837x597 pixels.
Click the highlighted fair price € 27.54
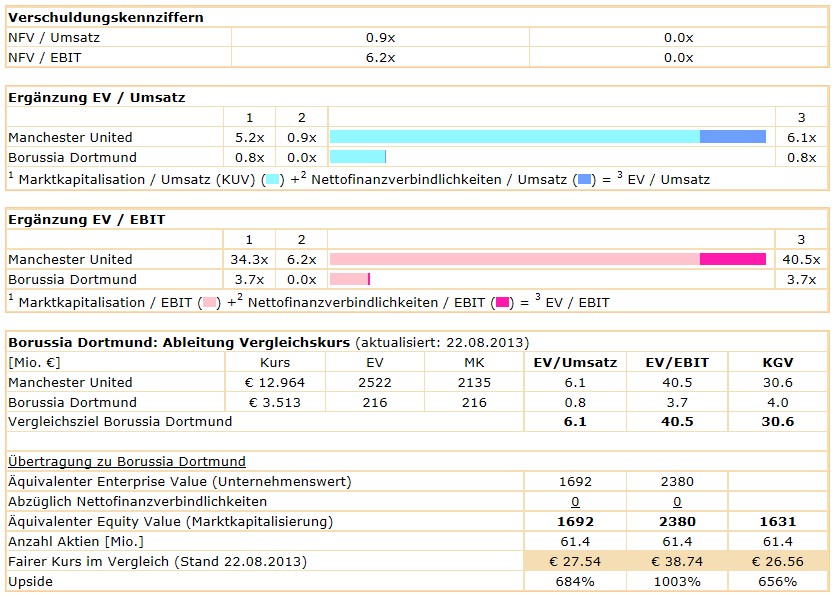(x=575, y=562)
